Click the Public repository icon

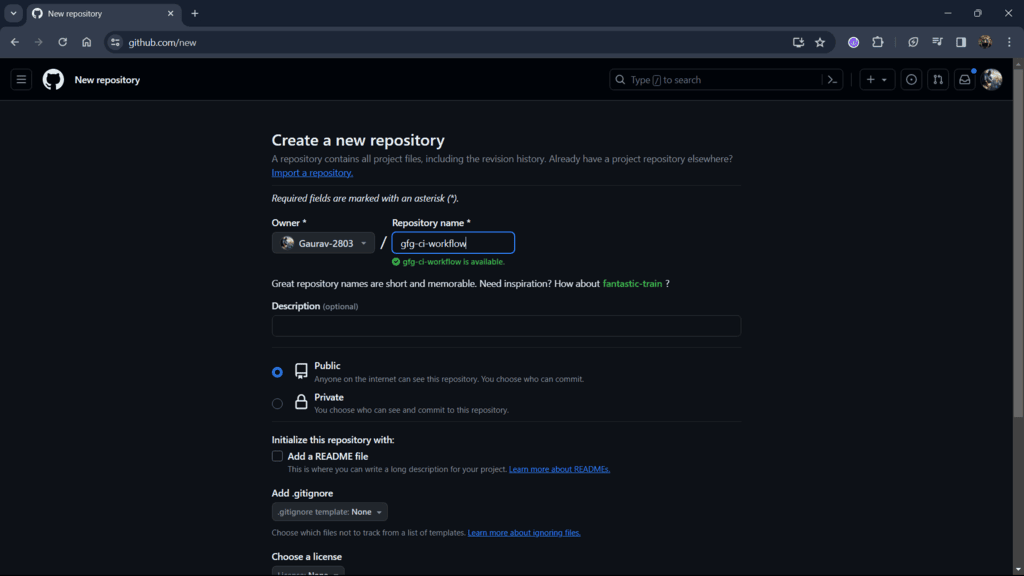click(301, 371)
